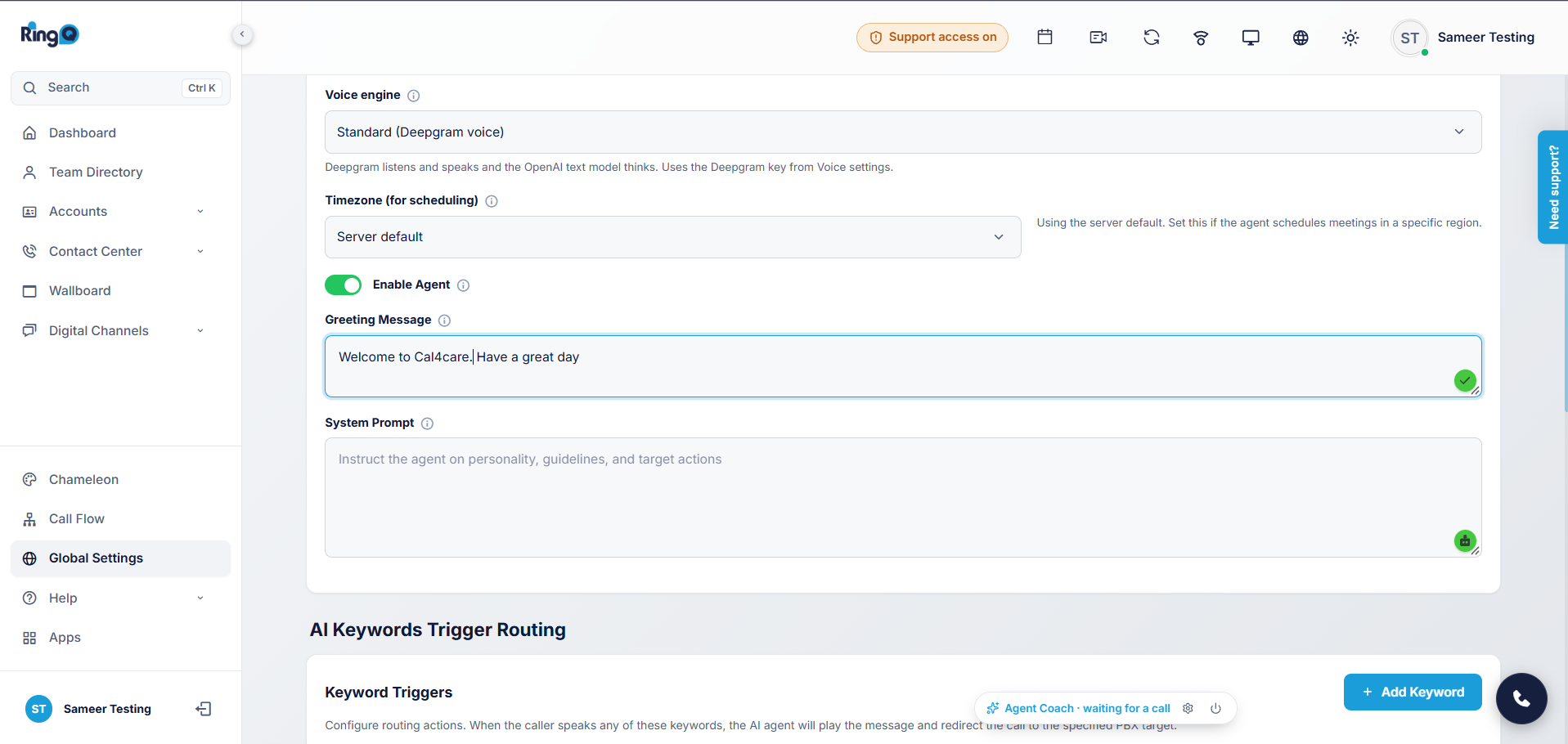Click the logout icon beside Sameer Testing
1568x744 pixels.
point(204,709)
